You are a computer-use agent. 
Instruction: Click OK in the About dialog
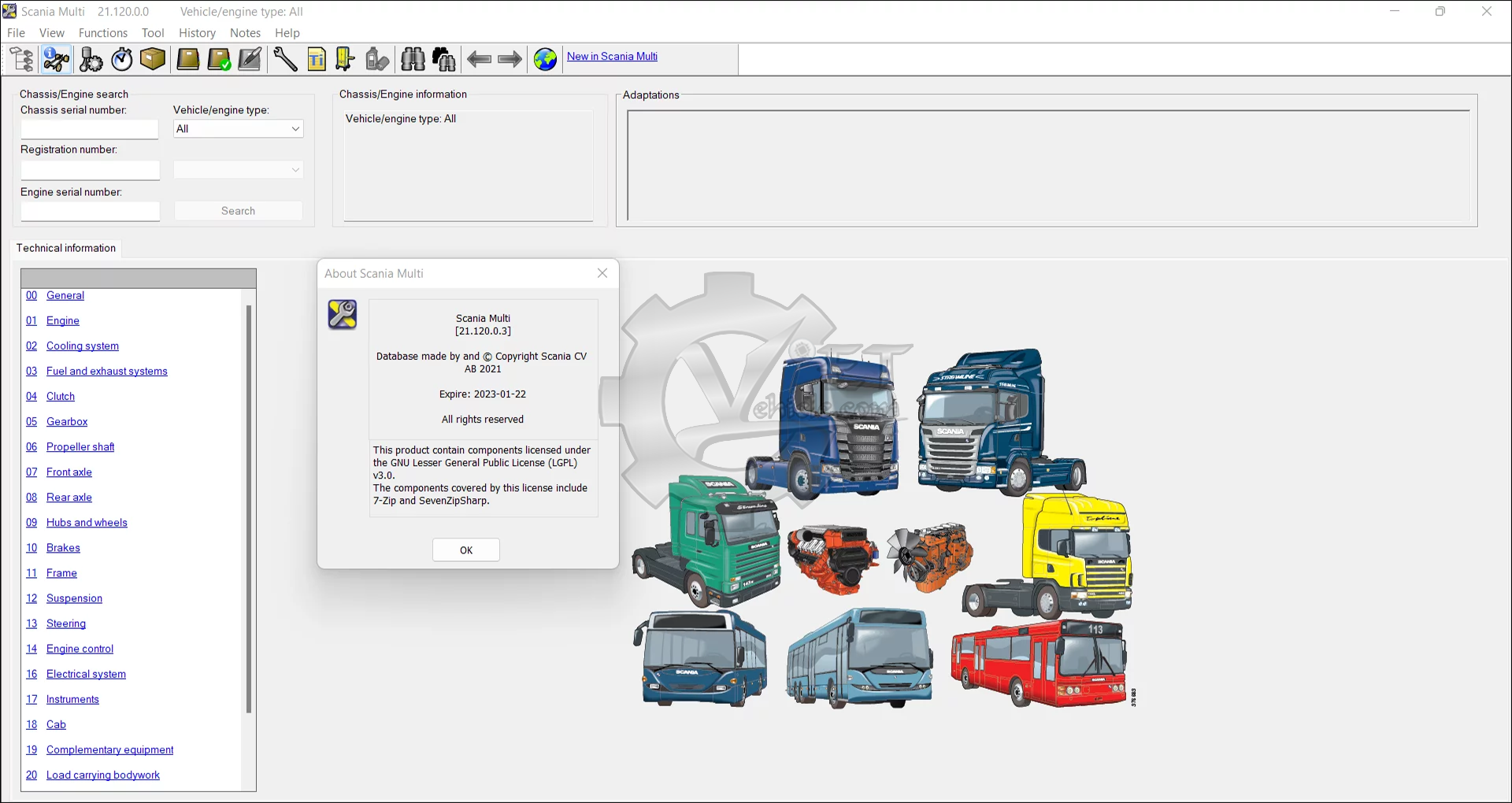(466, 550)
